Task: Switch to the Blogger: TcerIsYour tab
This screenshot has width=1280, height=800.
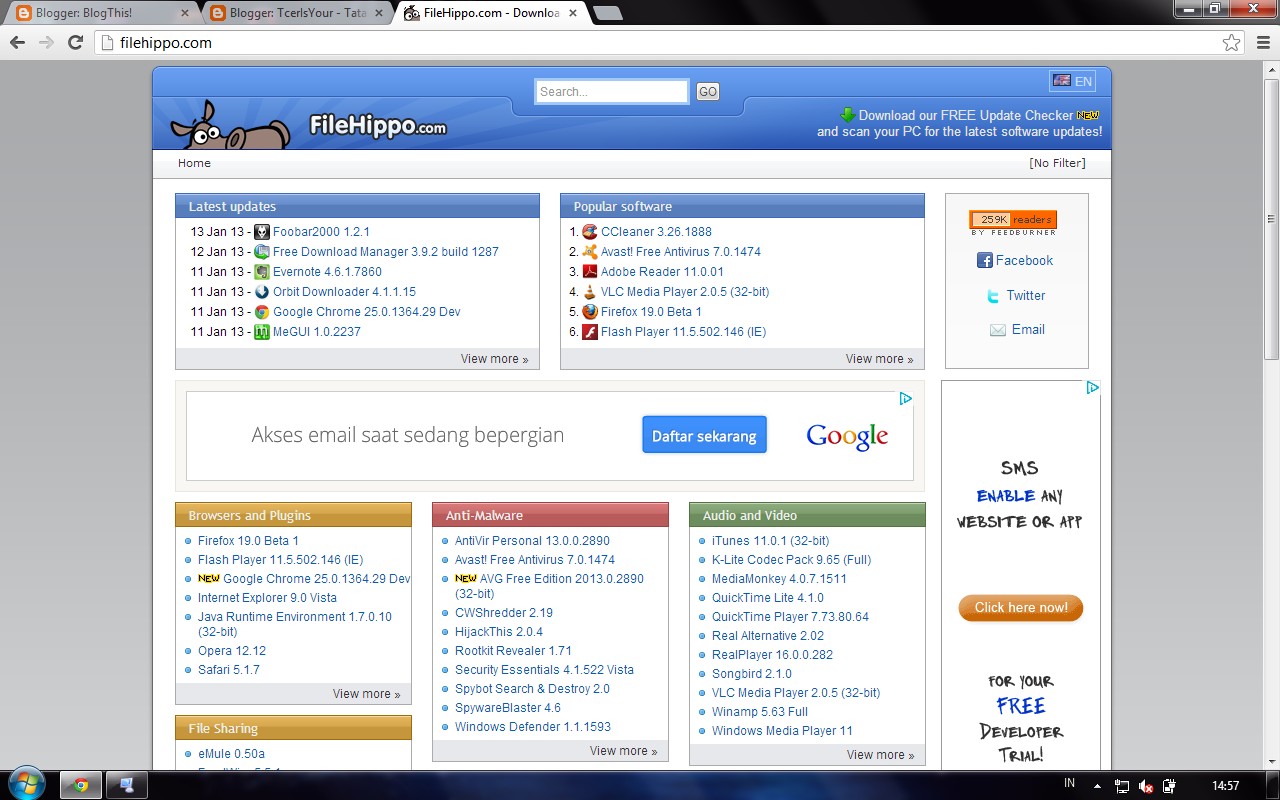Action: tap(297, 13)
